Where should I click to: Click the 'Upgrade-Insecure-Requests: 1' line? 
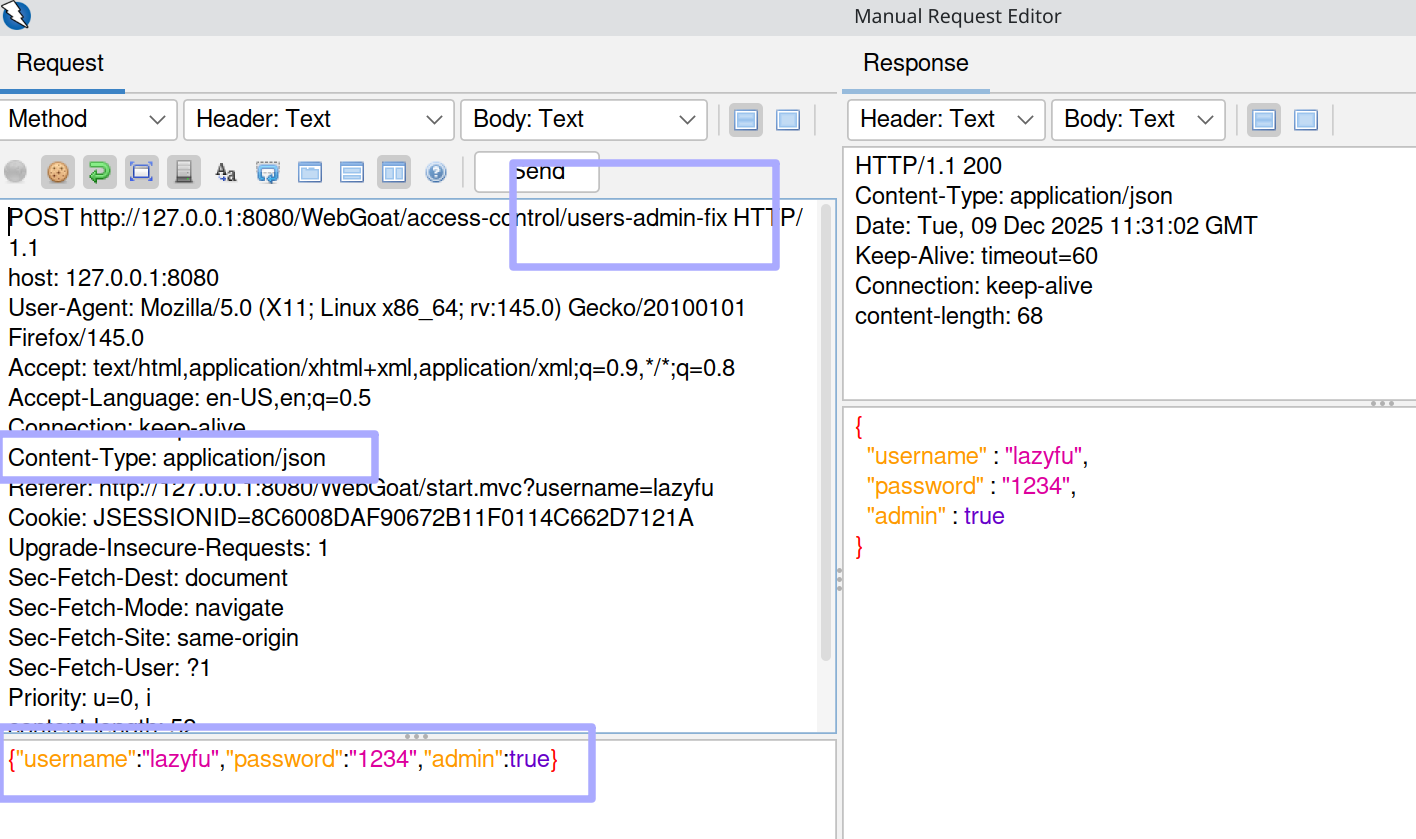pyautogui.click(x=168, y=548)
